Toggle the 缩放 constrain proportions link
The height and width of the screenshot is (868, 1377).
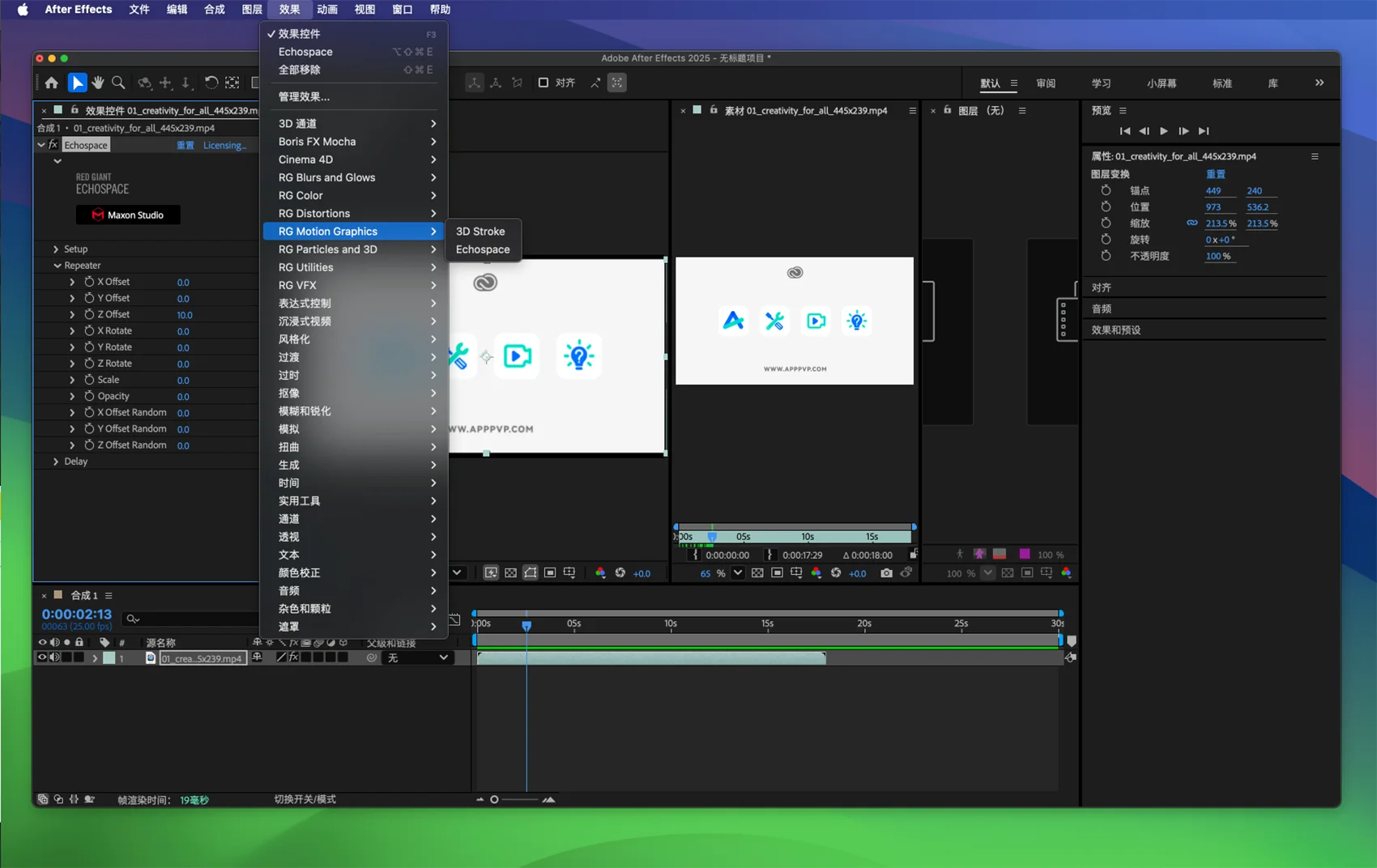[1192, 223]
